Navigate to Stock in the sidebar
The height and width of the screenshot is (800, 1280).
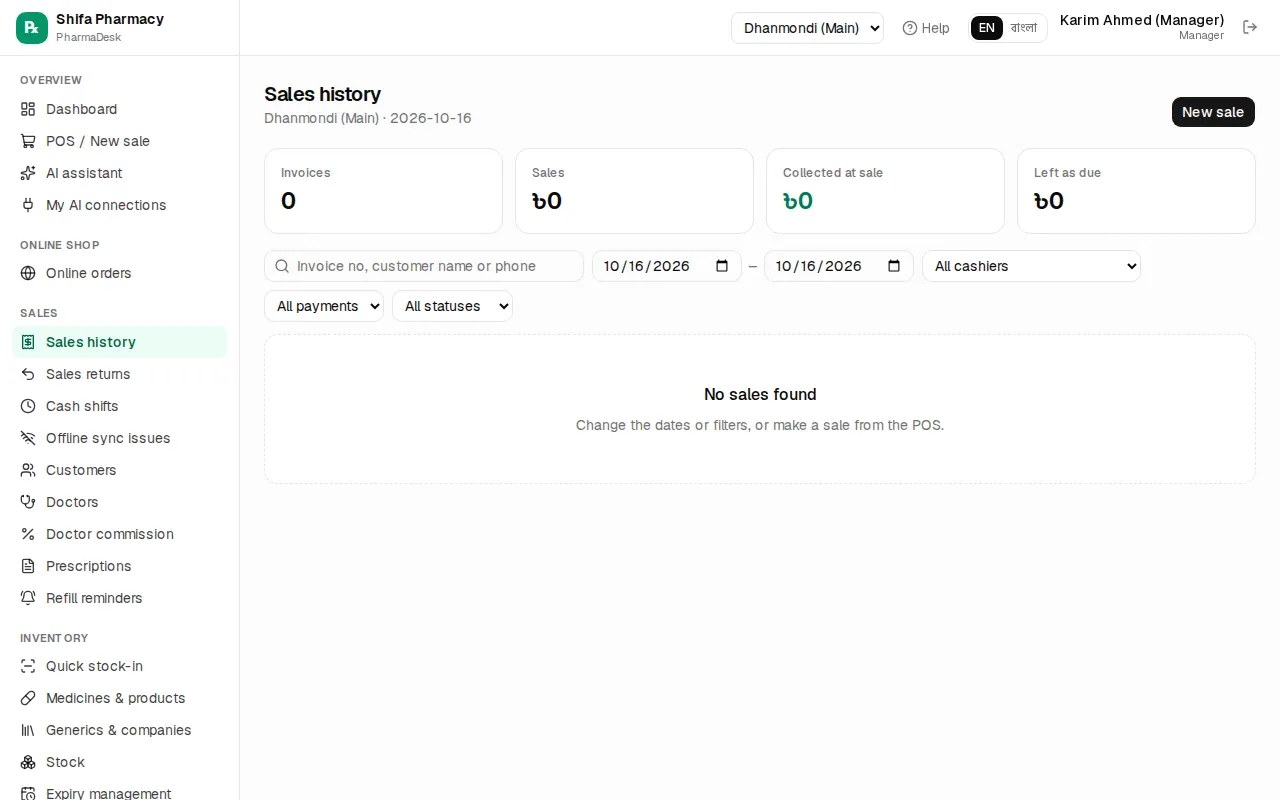[119, 762]
